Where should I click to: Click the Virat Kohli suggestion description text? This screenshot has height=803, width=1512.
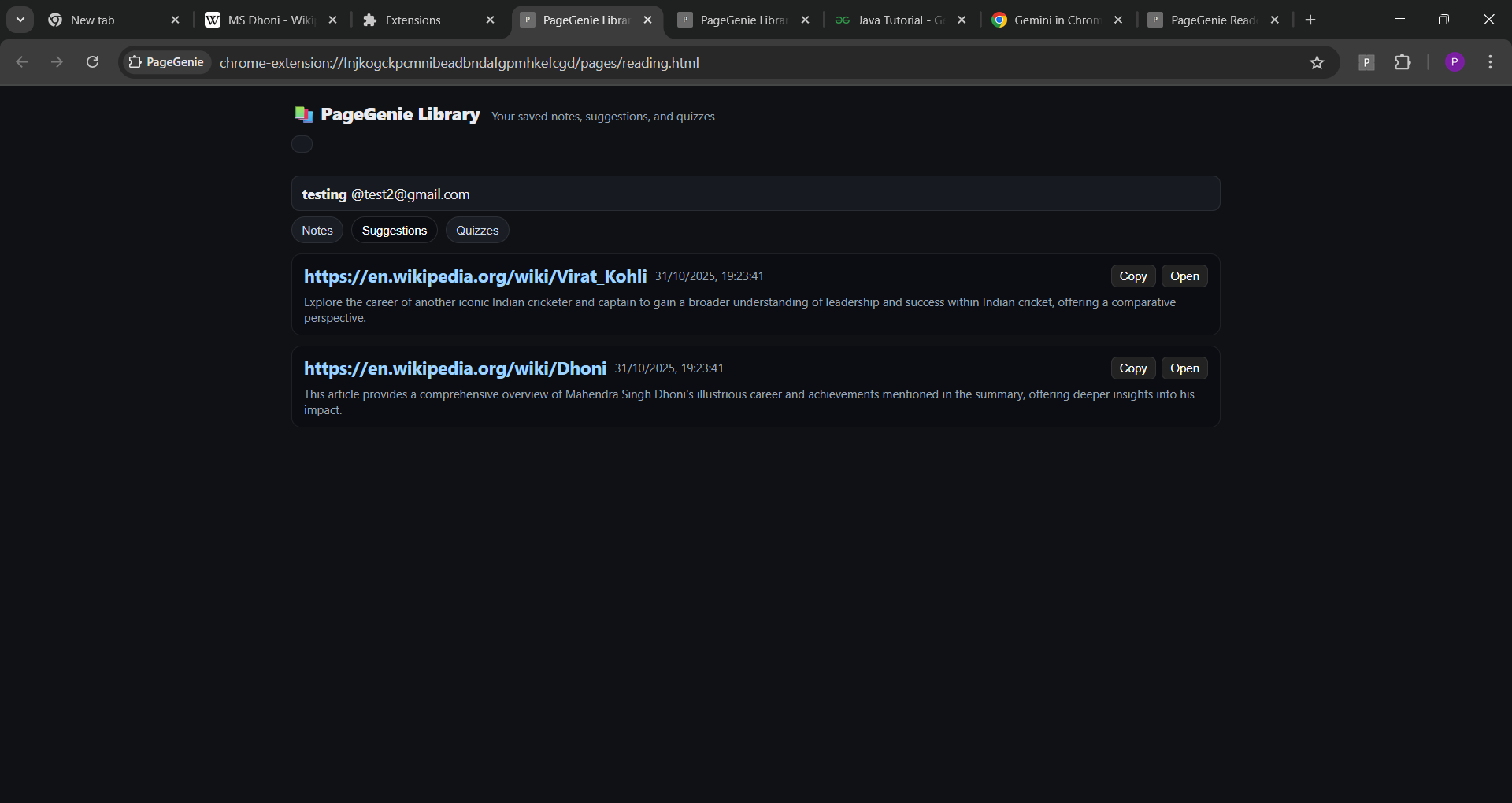click(740, 310)
